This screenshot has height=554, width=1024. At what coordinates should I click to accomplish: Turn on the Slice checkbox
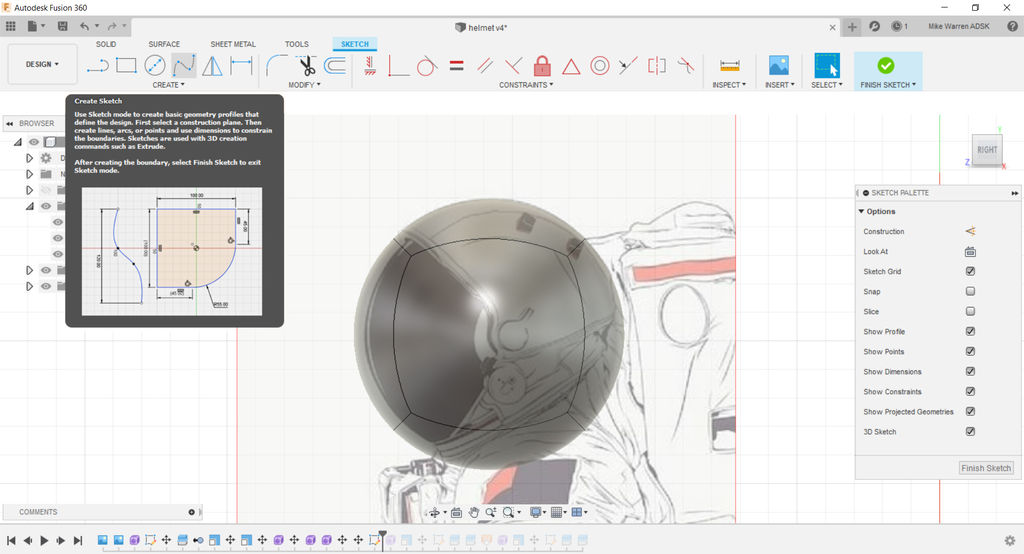pyautogui.click(x=970, y=312)
